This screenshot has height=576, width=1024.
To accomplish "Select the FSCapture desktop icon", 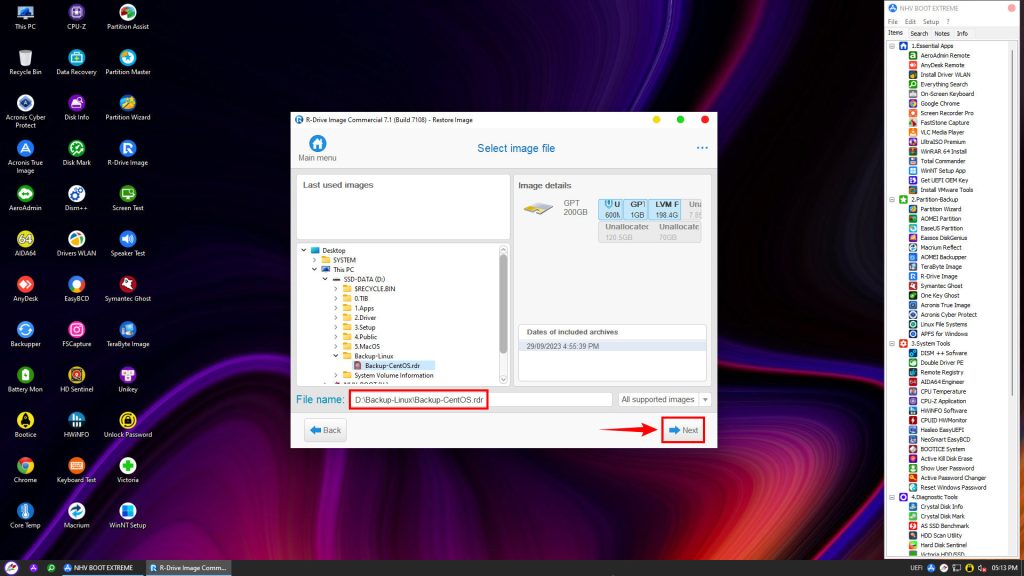I will (x=76, y=334).
